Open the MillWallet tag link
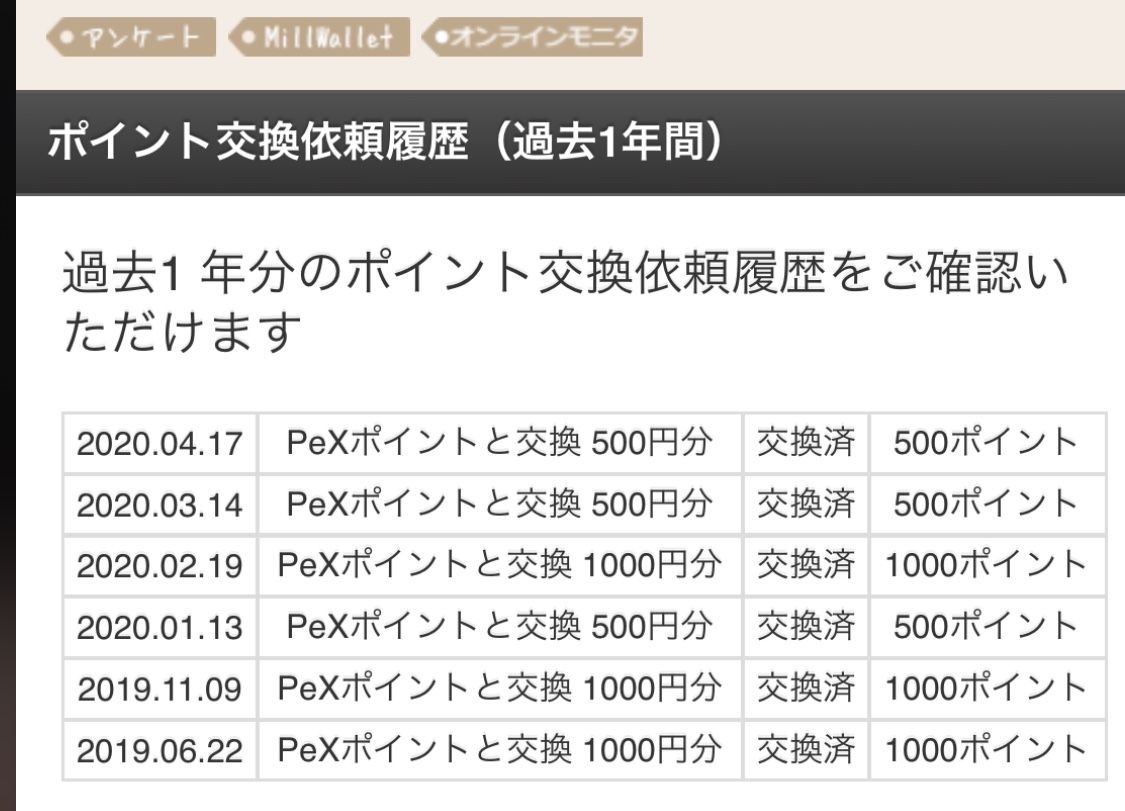Image resolution: width=1125 pixels, height=811 pixels. click(x=319, y=37)
